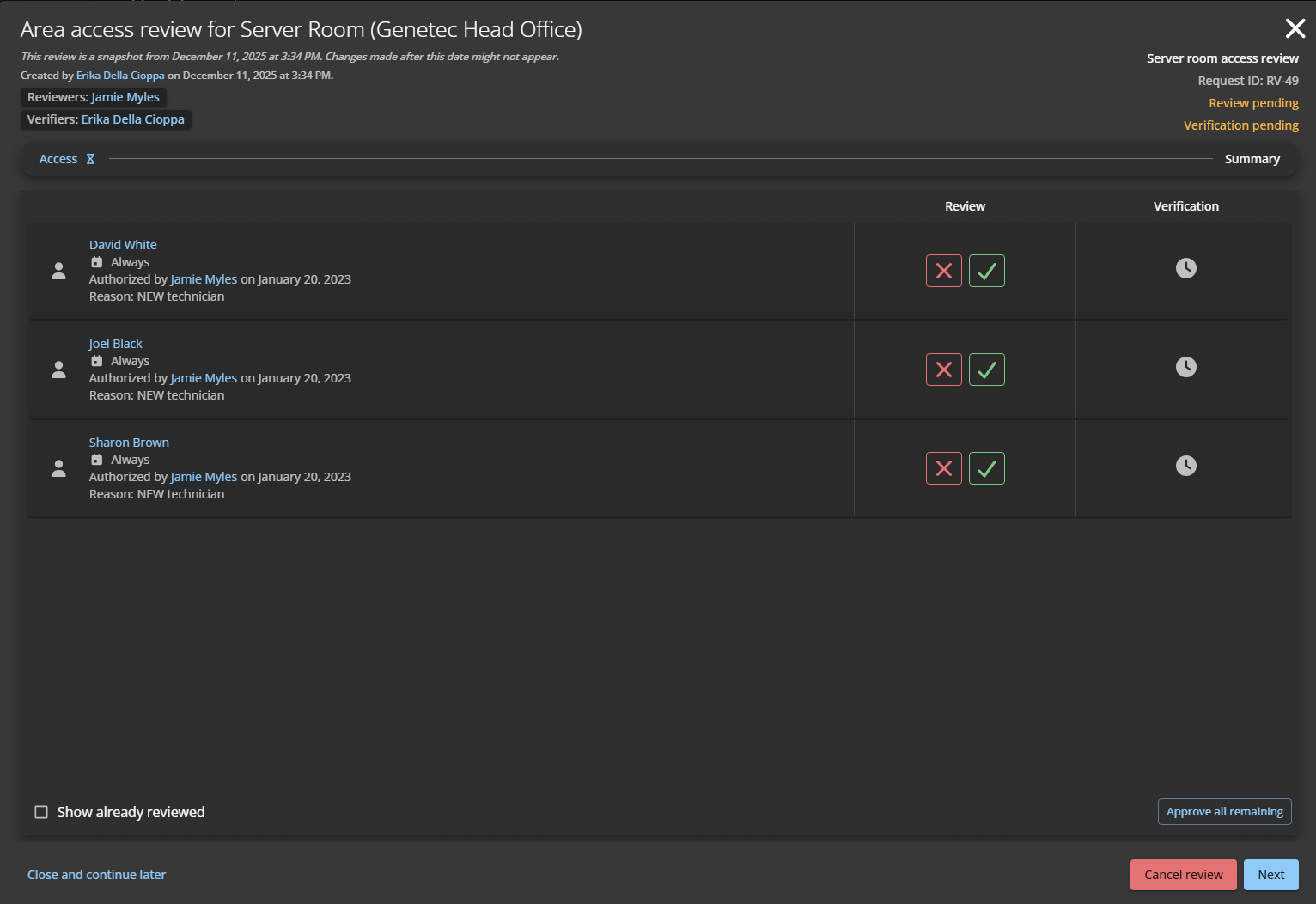Click the hourglass icon beside Access
The image size is (1316, 904).
tap(89, 158)
